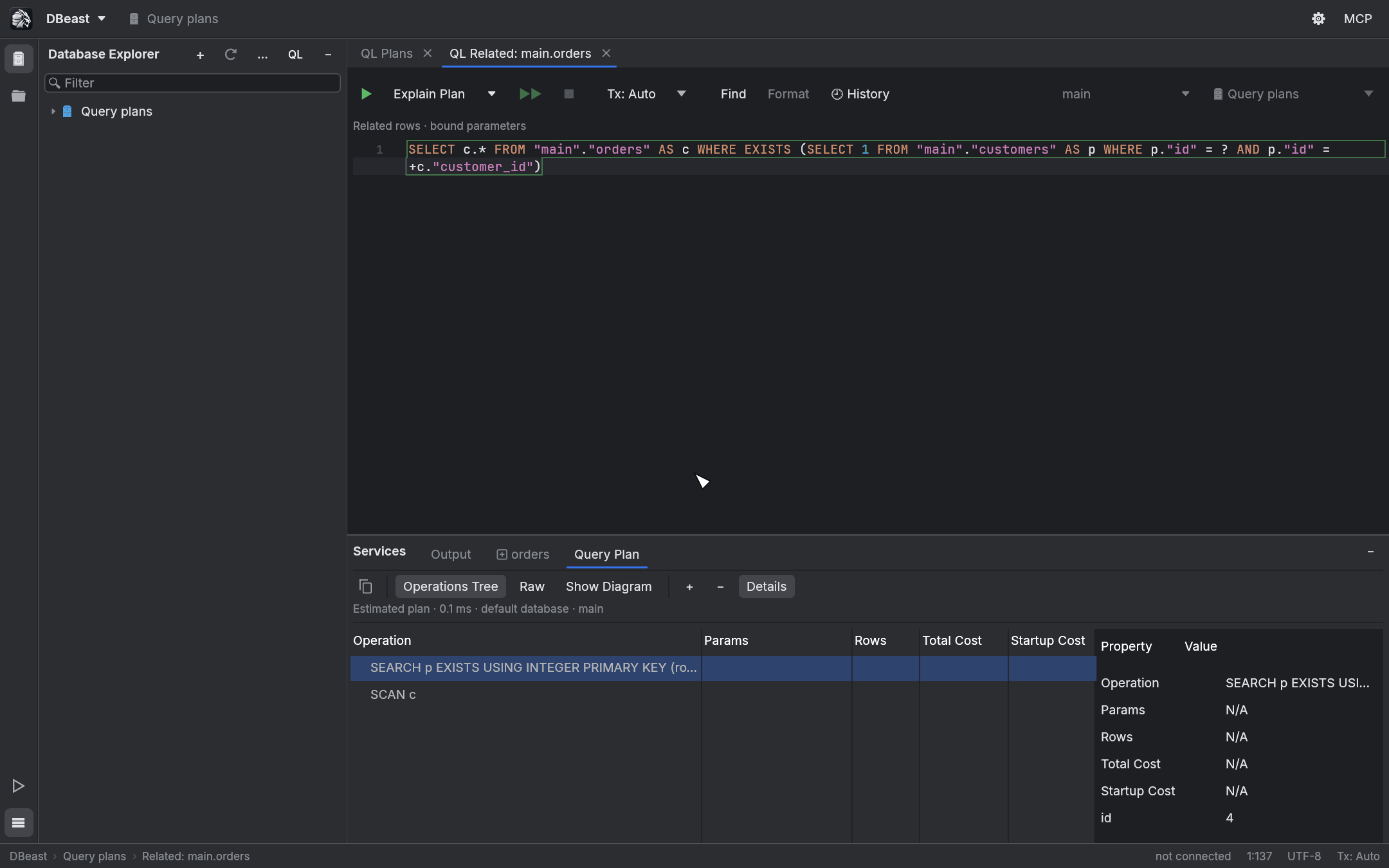
Task: Click the run outline icon in left sidebar
Action: coord(19,786)
